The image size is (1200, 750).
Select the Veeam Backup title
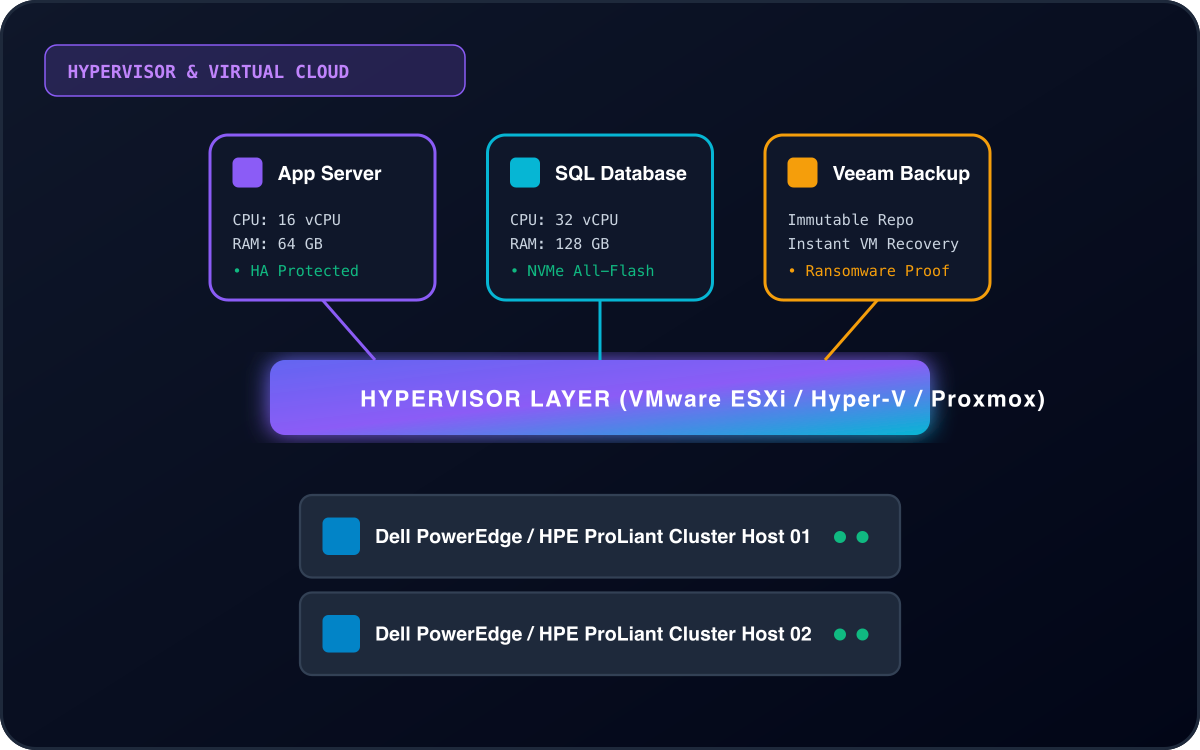[x=901, y=173]
